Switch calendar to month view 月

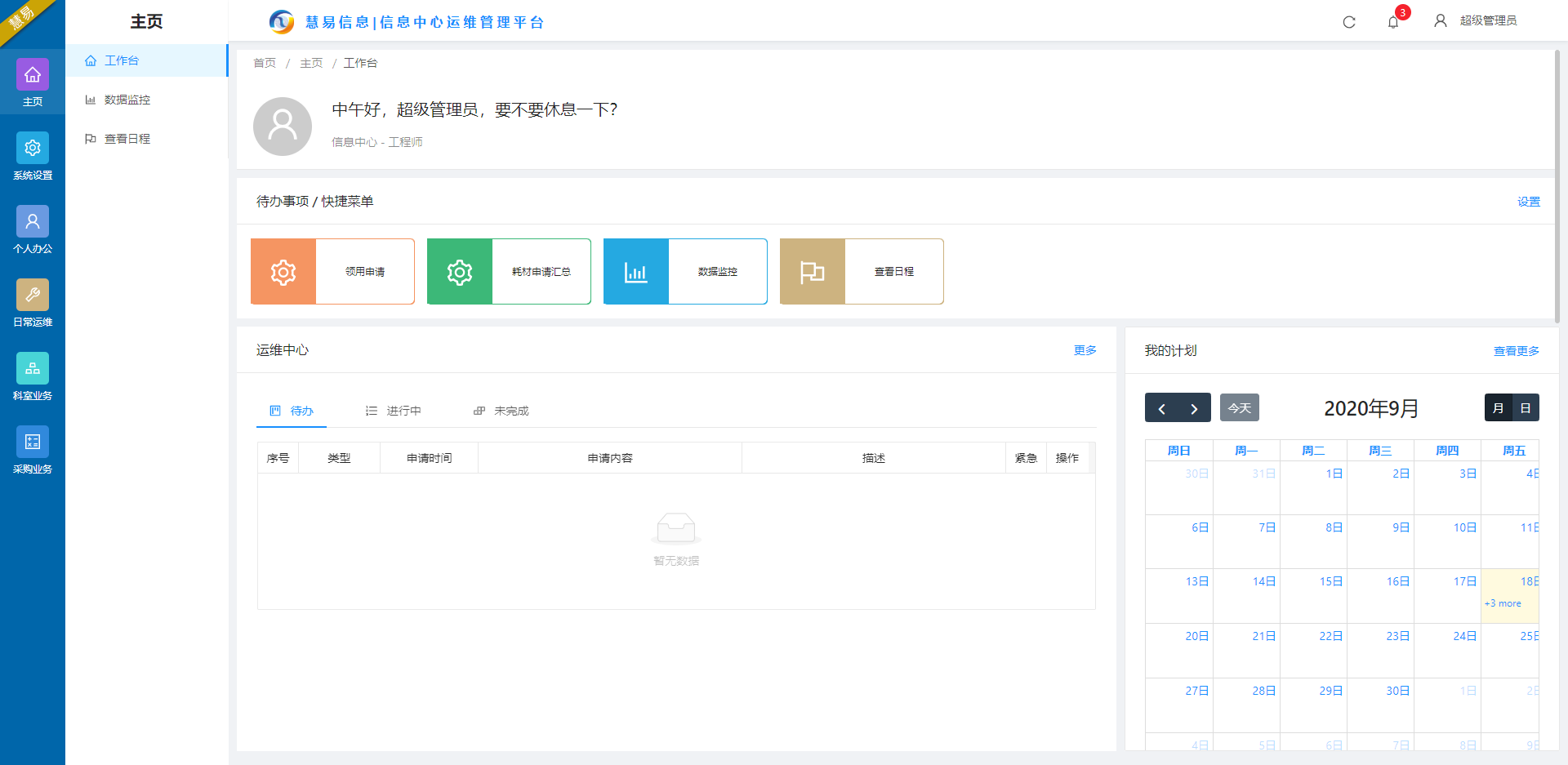click(x=1498, y=408)
